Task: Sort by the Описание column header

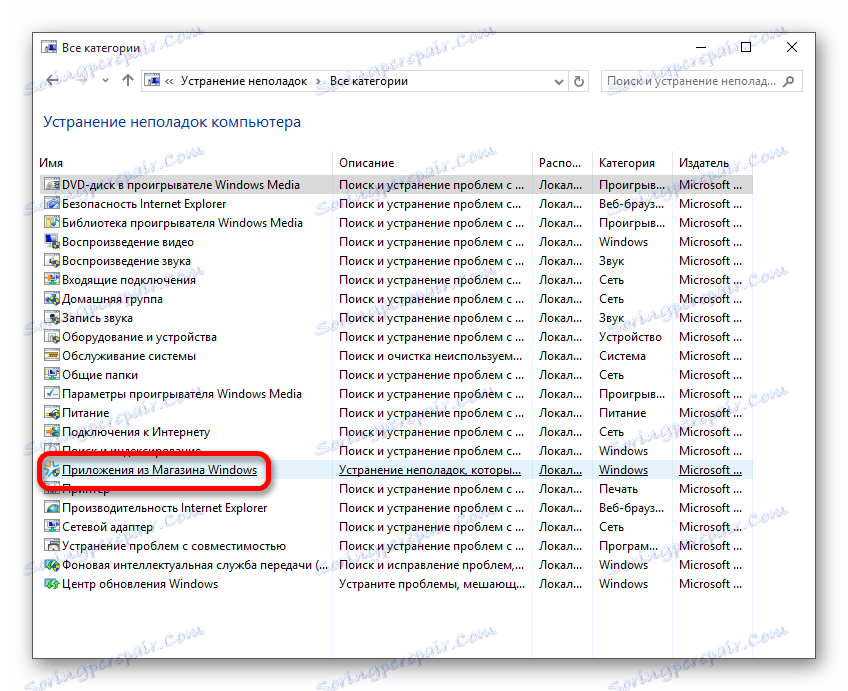Action: 366,163
